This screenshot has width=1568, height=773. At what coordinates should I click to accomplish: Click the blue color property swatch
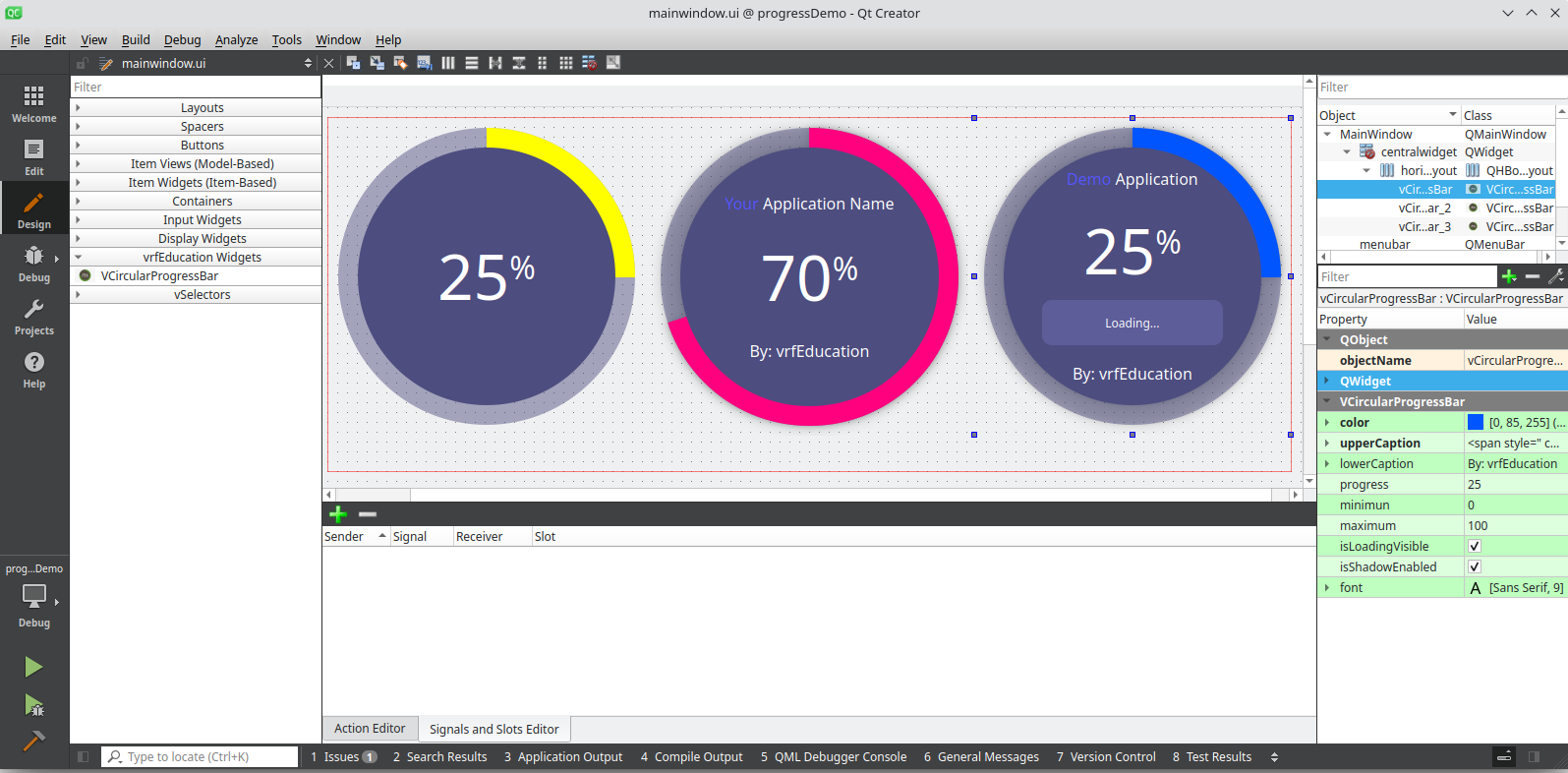(x=1476, y=423)
